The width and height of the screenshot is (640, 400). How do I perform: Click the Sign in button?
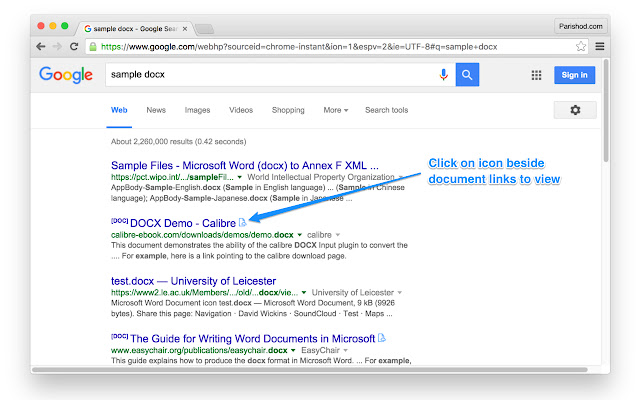coord(574,75)
